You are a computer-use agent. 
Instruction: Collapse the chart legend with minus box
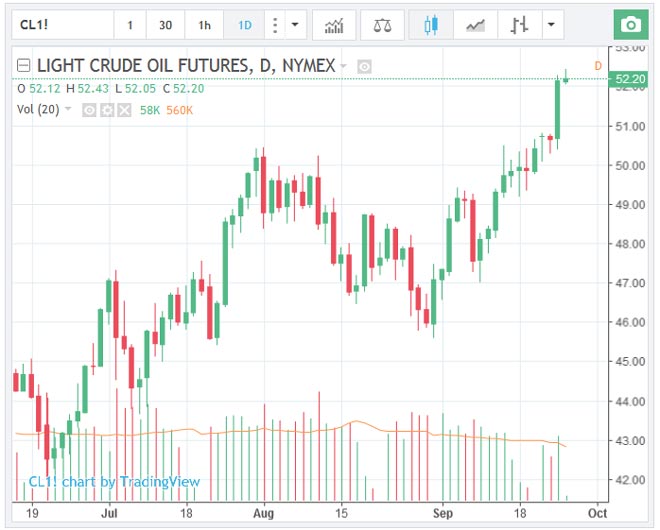(24, 67)
